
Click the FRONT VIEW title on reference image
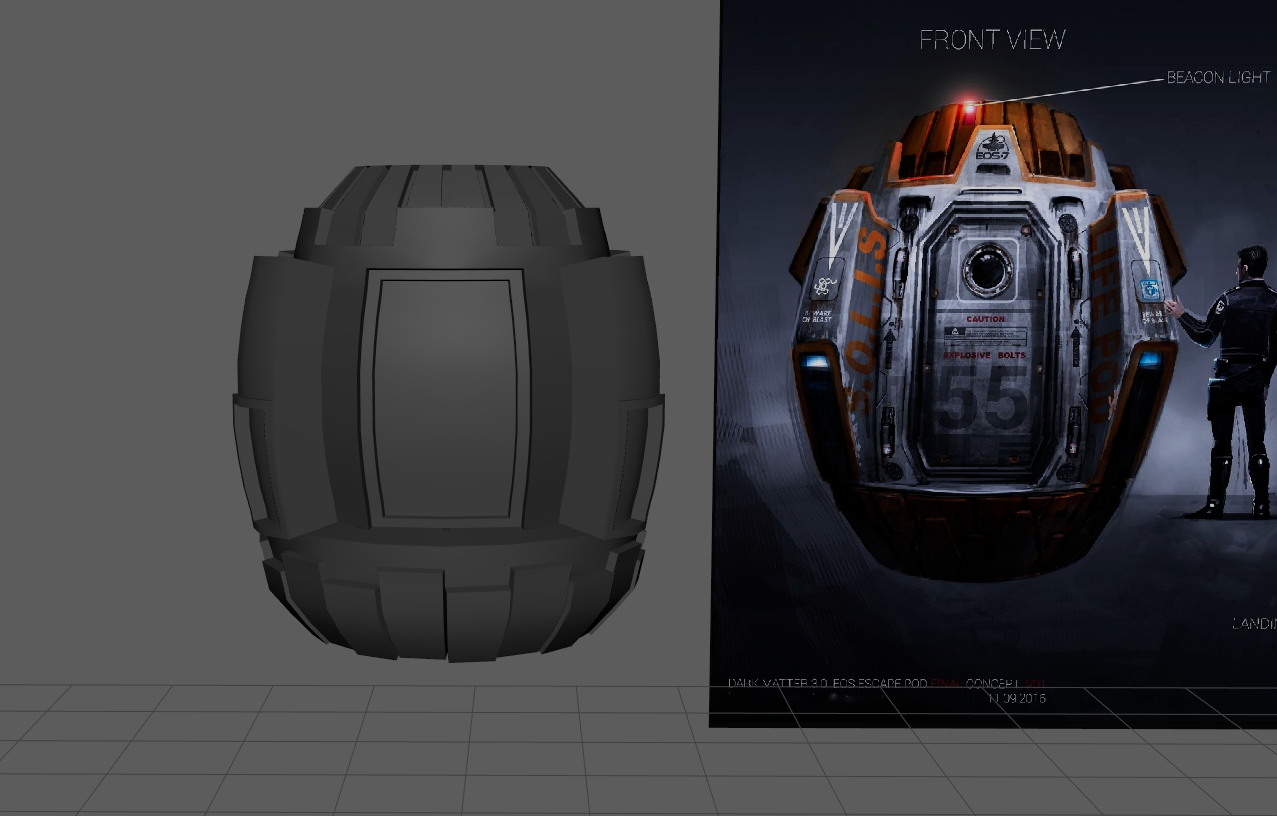pyautogui.click(x=992, y=40)
